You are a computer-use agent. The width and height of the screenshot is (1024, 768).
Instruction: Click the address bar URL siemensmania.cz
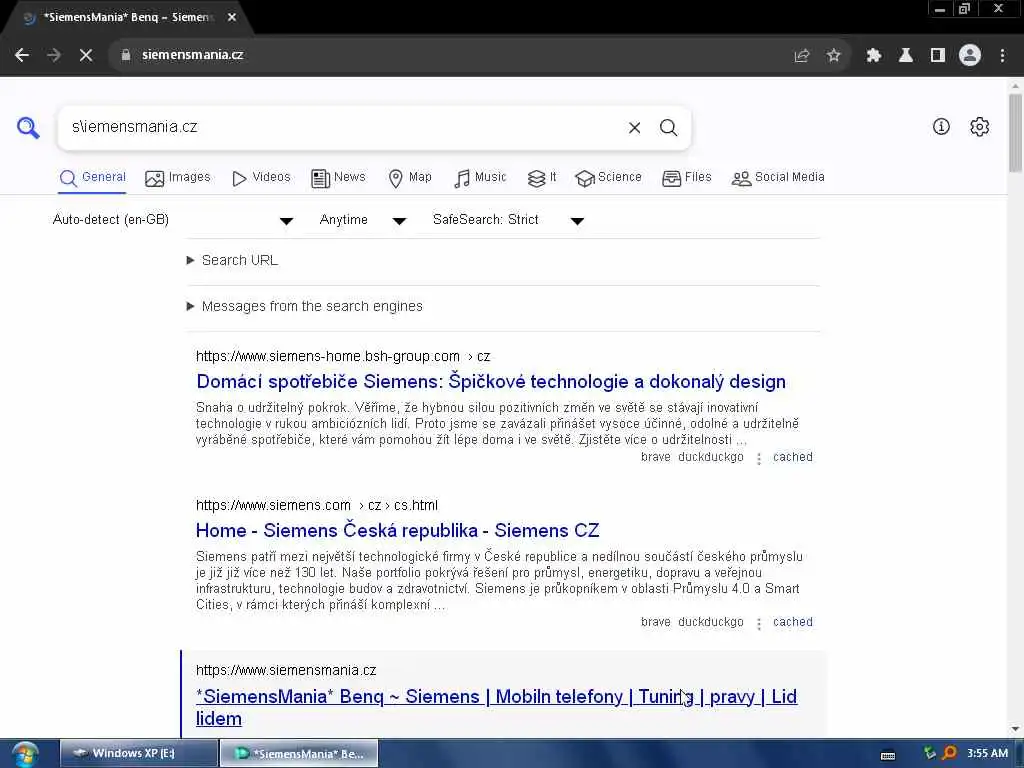tap(193, 55)
